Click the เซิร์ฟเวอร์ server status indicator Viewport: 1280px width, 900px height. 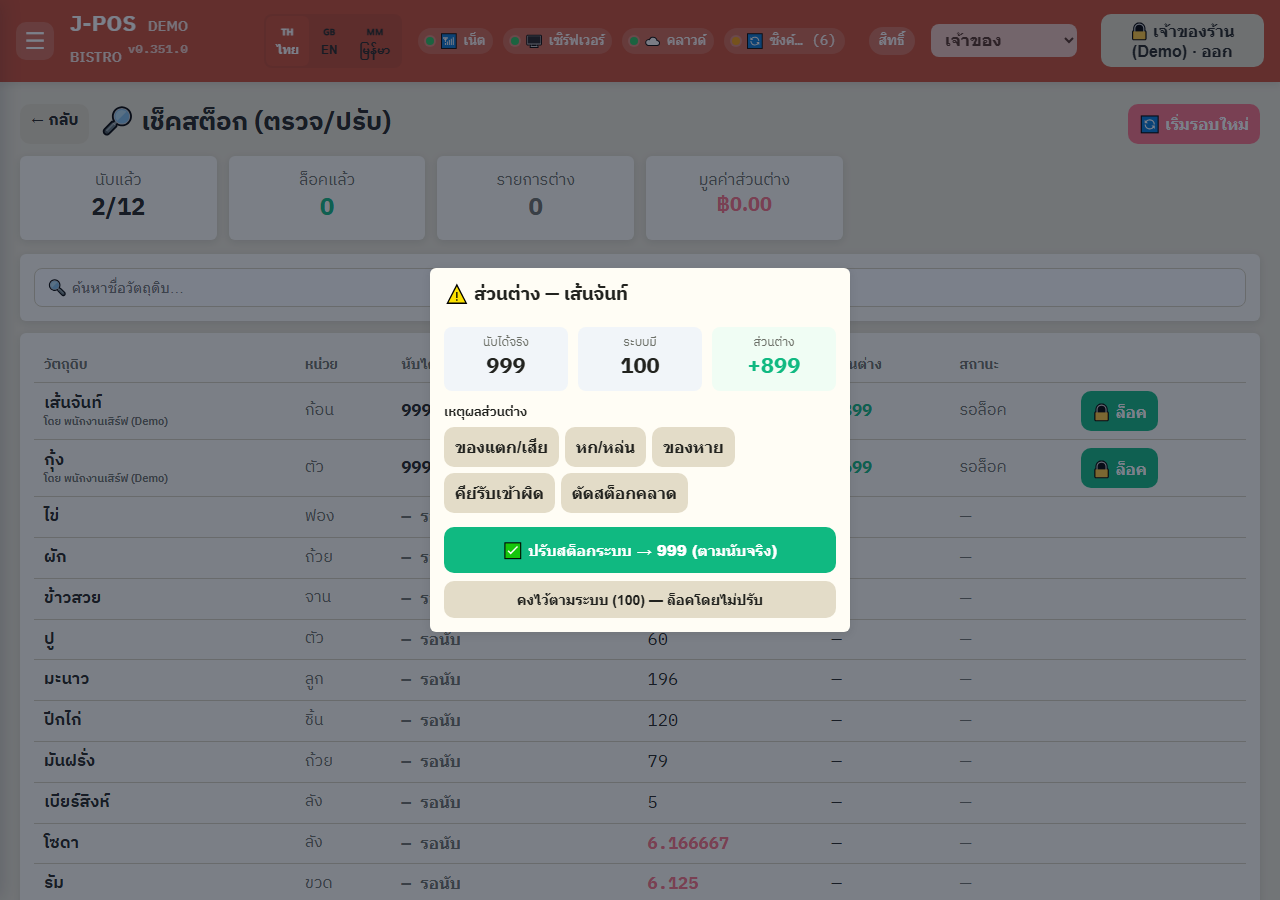(558, 41)
